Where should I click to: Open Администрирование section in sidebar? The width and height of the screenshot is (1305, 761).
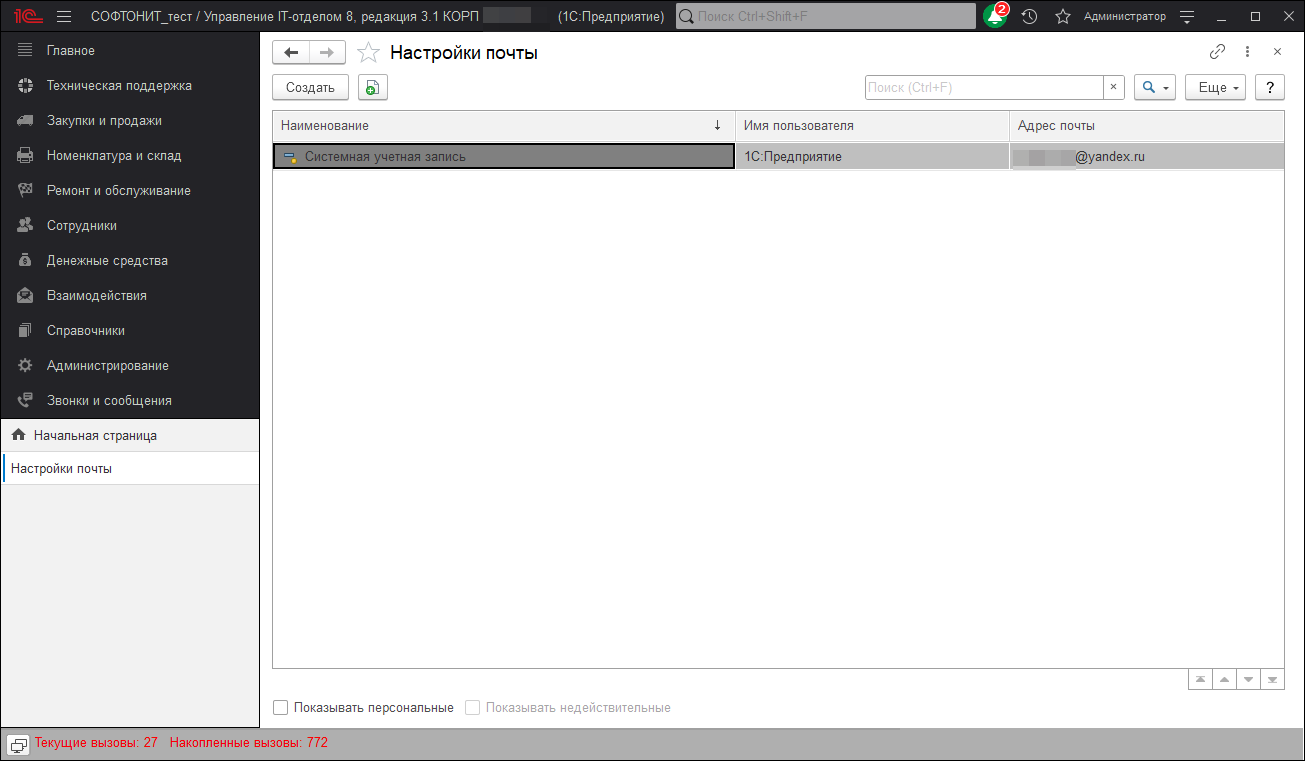107,365
